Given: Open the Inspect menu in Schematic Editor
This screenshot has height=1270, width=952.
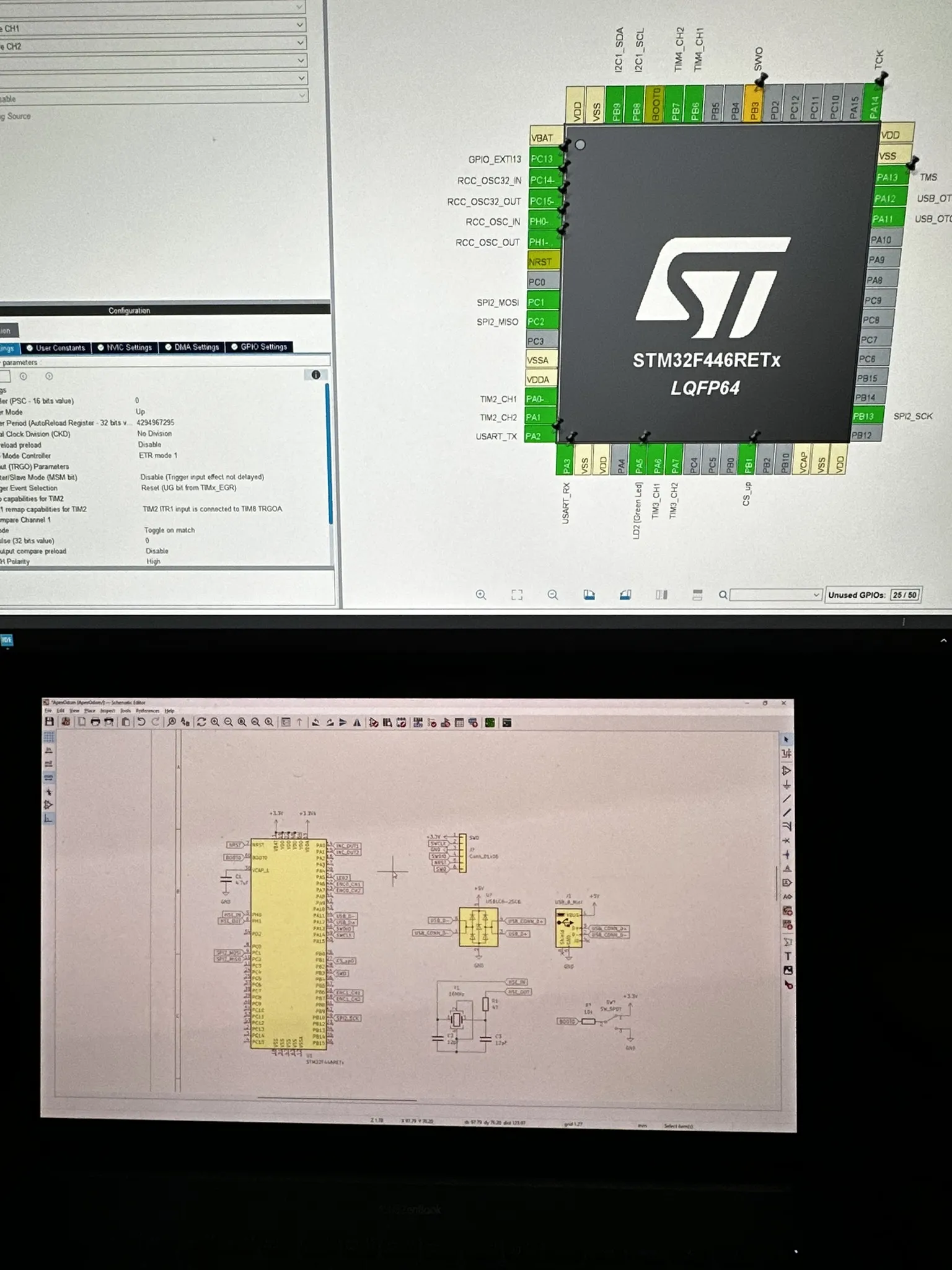Looking at the screenshot, I should click(108, 711).
